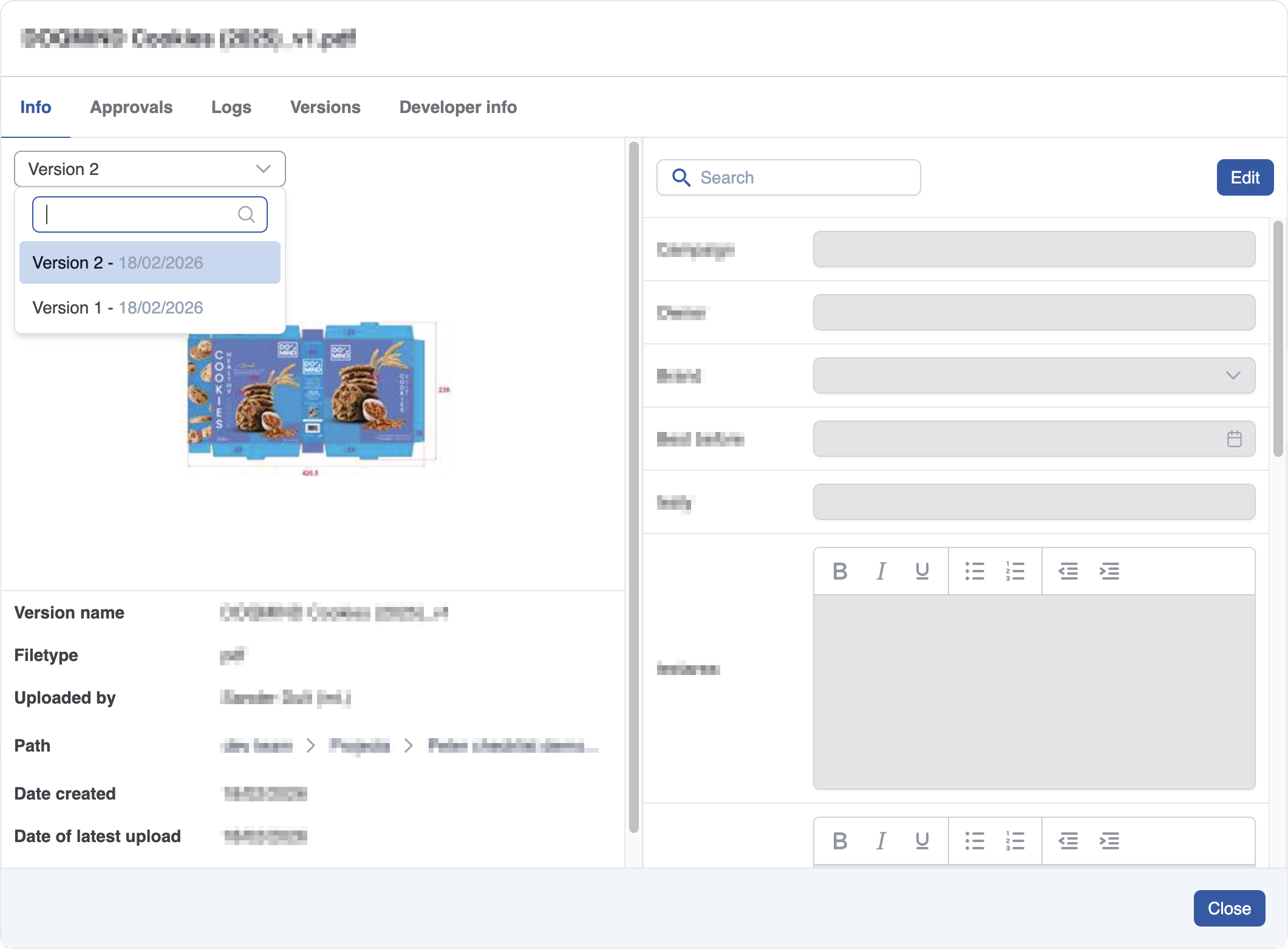This screenshot has width=1288, height=949.
Task: Select Version 2 - 18/02/2026 option
Action: pyautogui.click(x=150, y=262)
